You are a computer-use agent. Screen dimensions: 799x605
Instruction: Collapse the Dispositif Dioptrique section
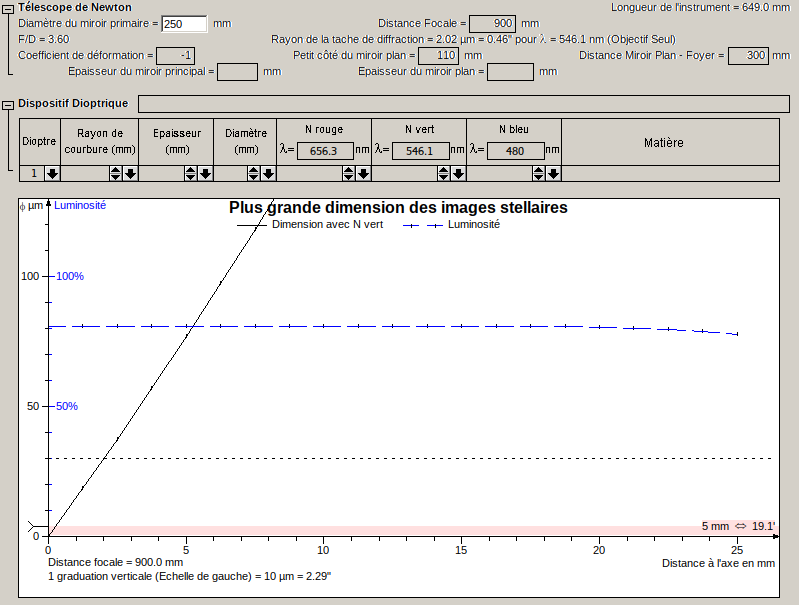click(8, 106)
